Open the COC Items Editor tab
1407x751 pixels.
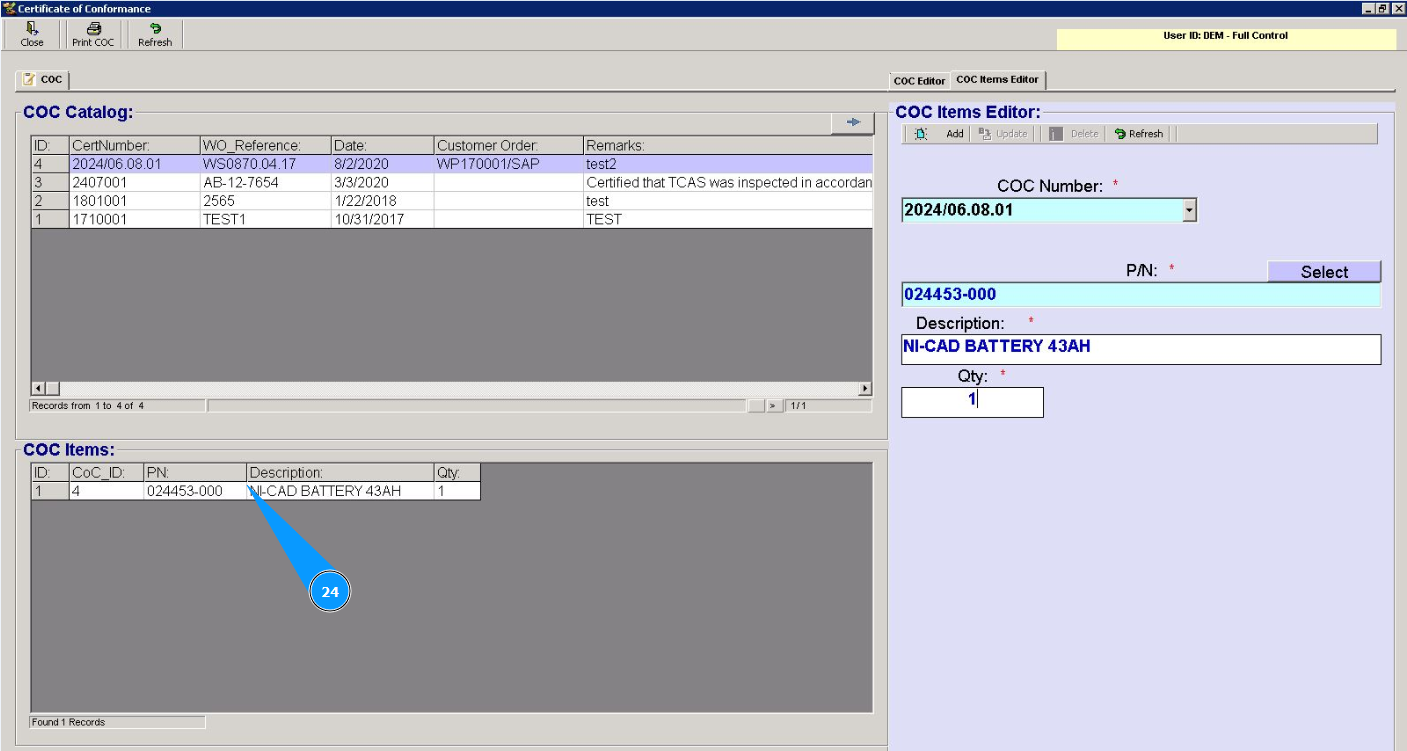point(997,80)
